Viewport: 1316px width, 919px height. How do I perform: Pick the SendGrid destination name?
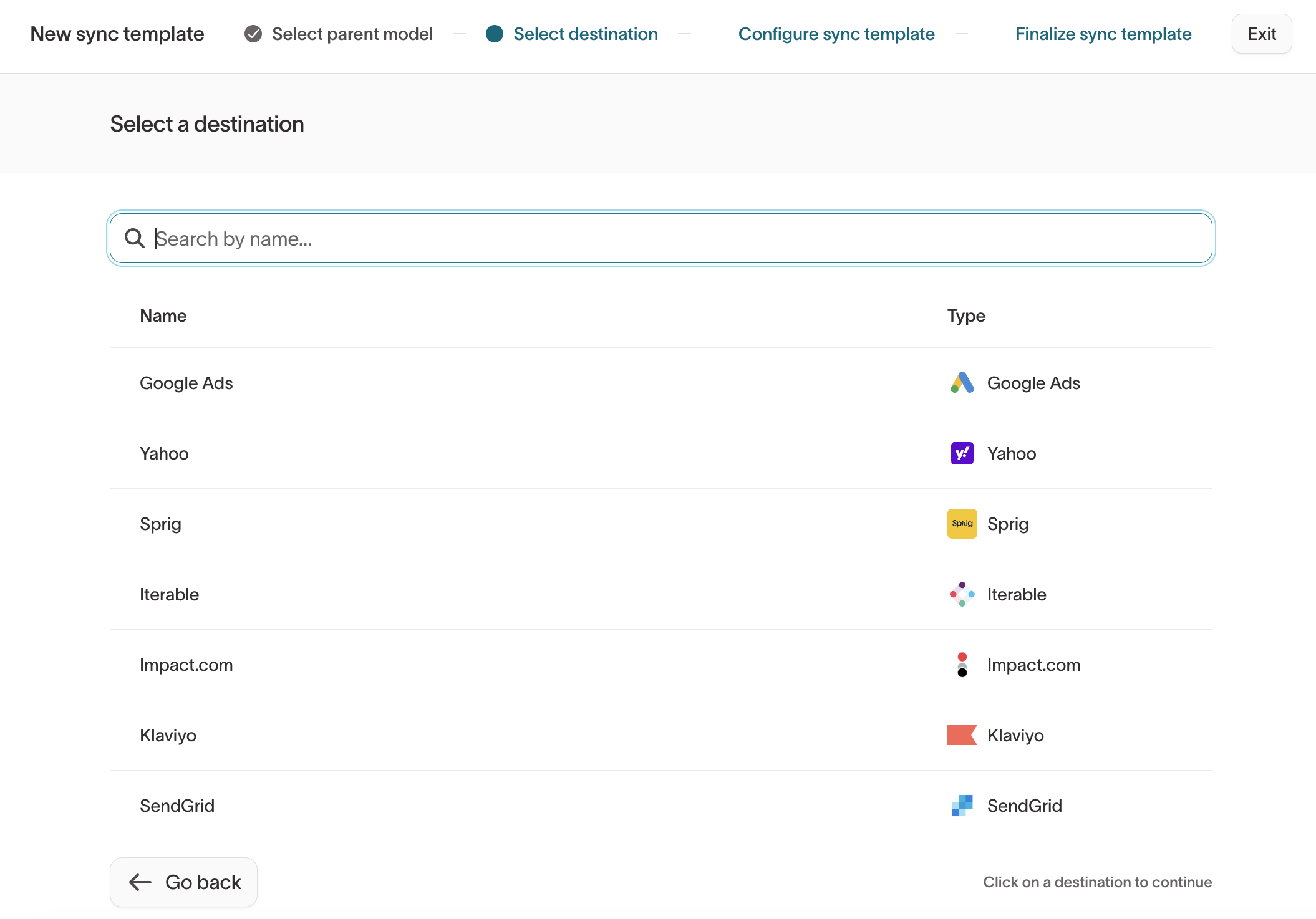[x=177, y=806]
